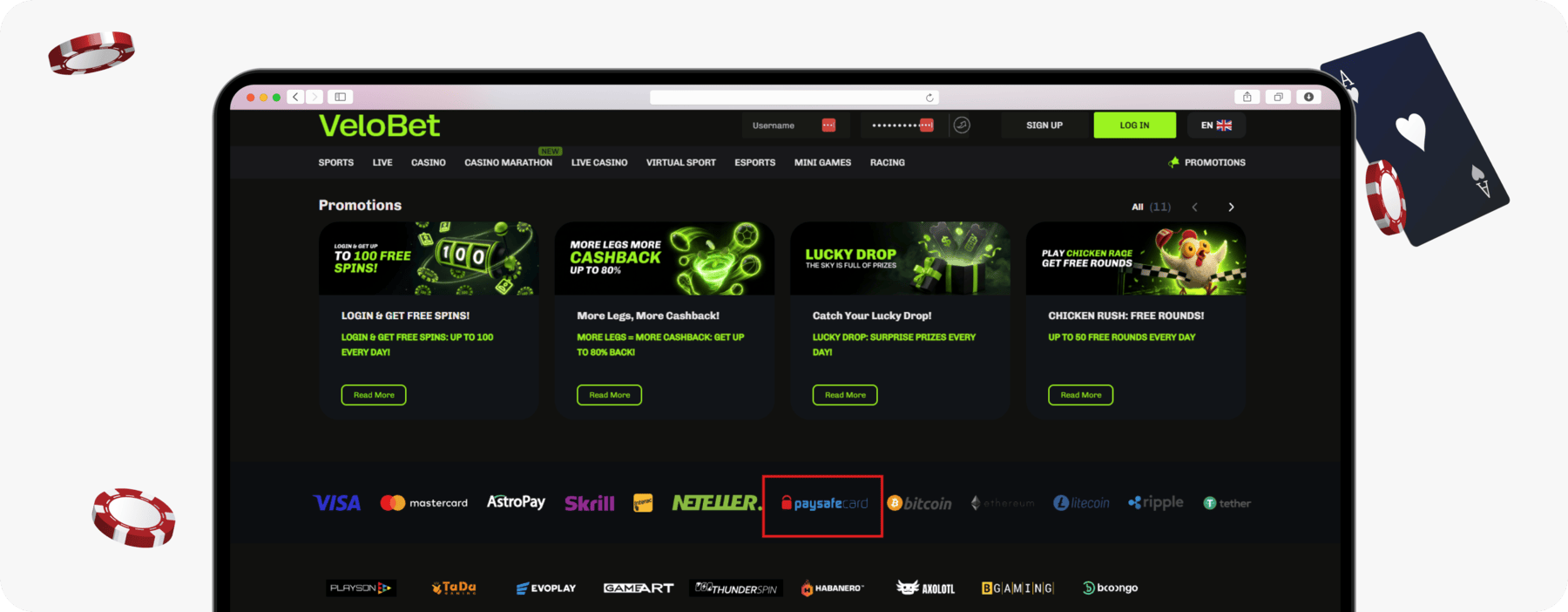Open the Cashback up to 80% banner
Viewport: 1568px width, 612px height.
click(x=665, y=258)
